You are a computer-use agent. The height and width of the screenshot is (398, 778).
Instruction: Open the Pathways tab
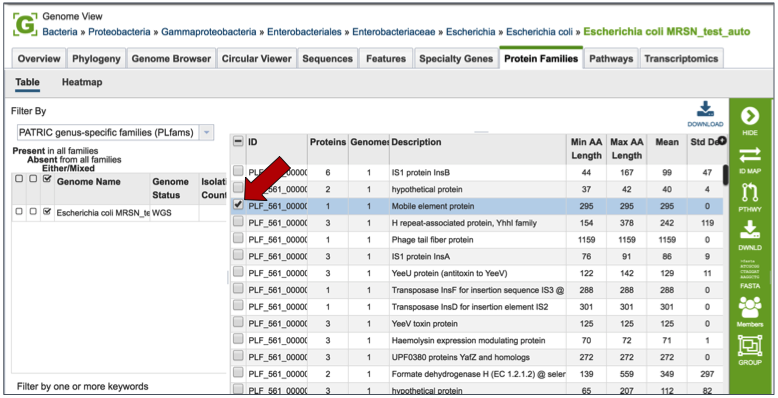click(611, 59)
